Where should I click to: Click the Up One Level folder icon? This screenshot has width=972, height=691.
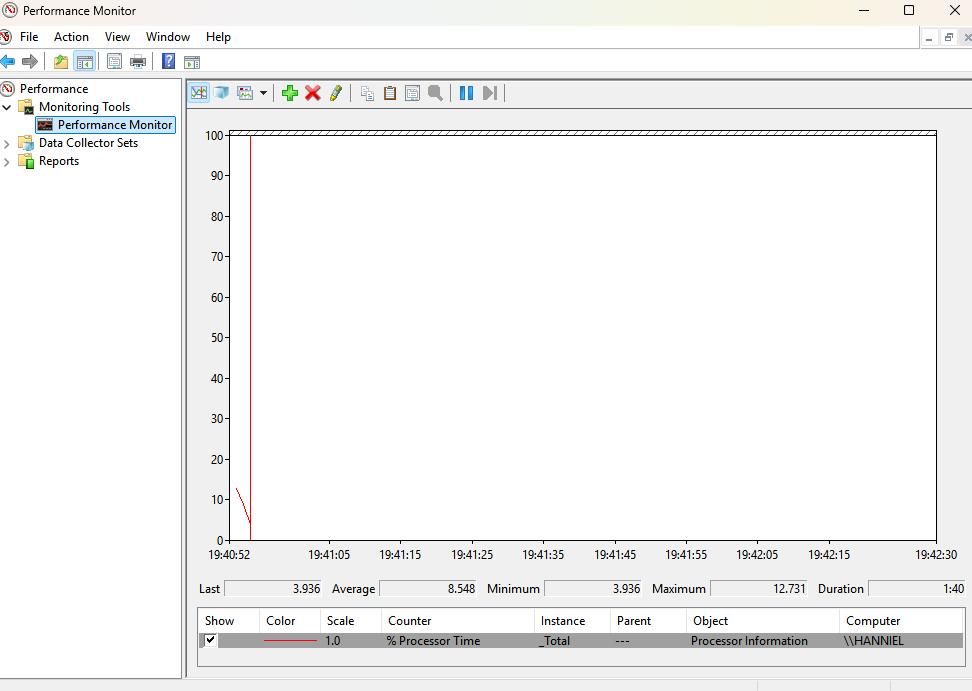[61, 61]
